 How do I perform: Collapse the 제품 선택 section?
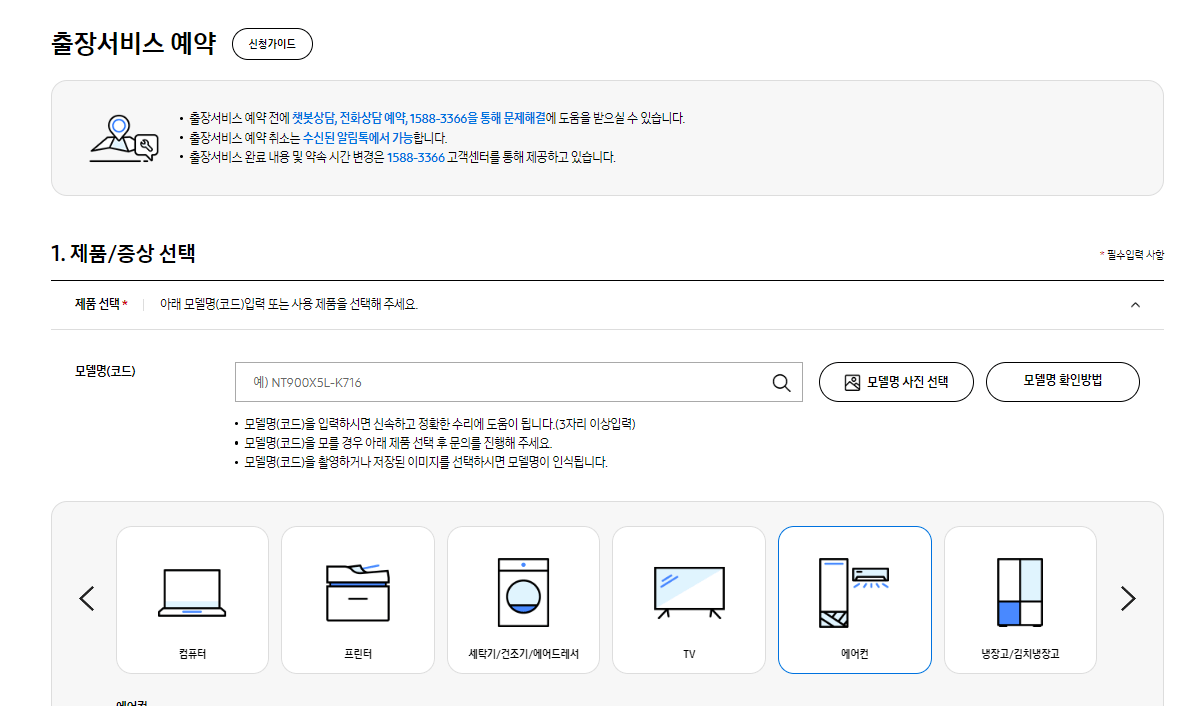tap(1134, 305)
